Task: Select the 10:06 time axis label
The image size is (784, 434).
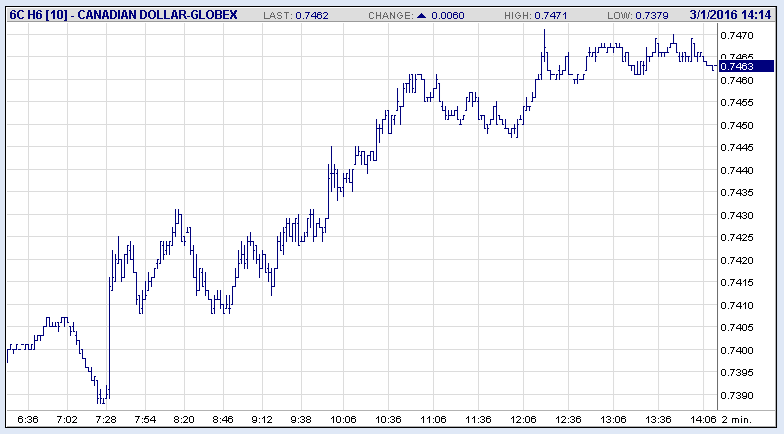Action: [344, 420]
